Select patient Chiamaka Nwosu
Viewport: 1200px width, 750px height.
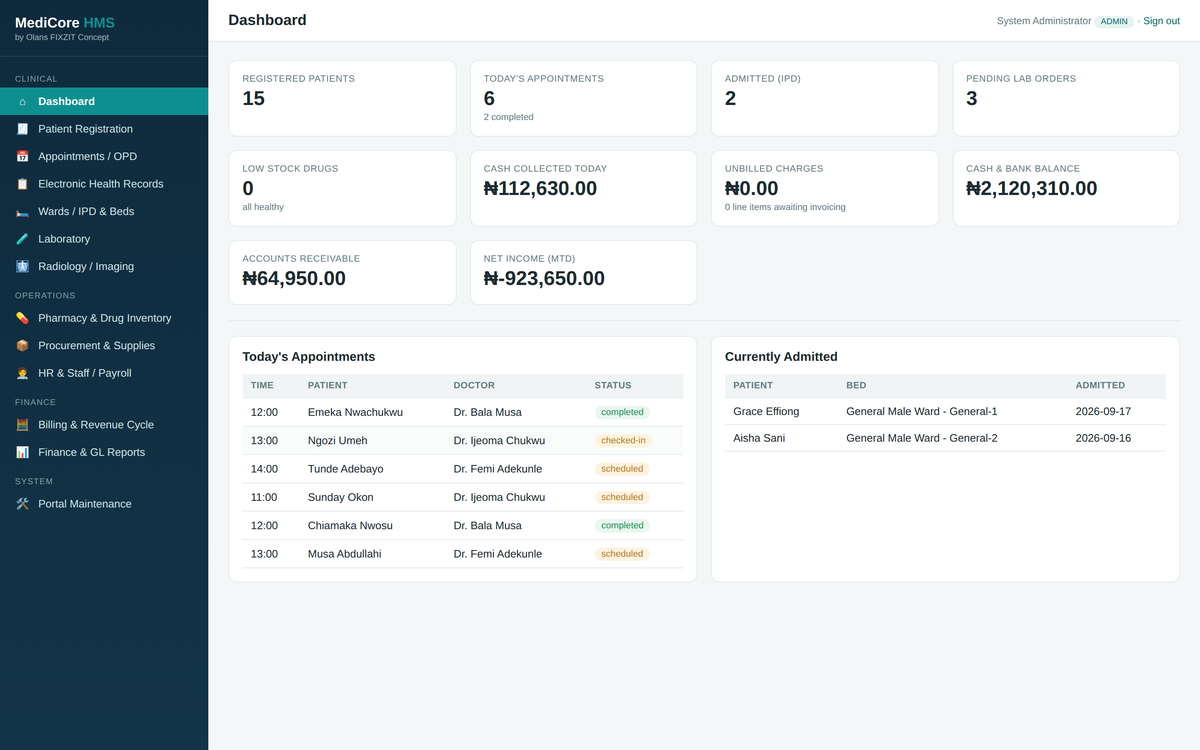(350, 525)
